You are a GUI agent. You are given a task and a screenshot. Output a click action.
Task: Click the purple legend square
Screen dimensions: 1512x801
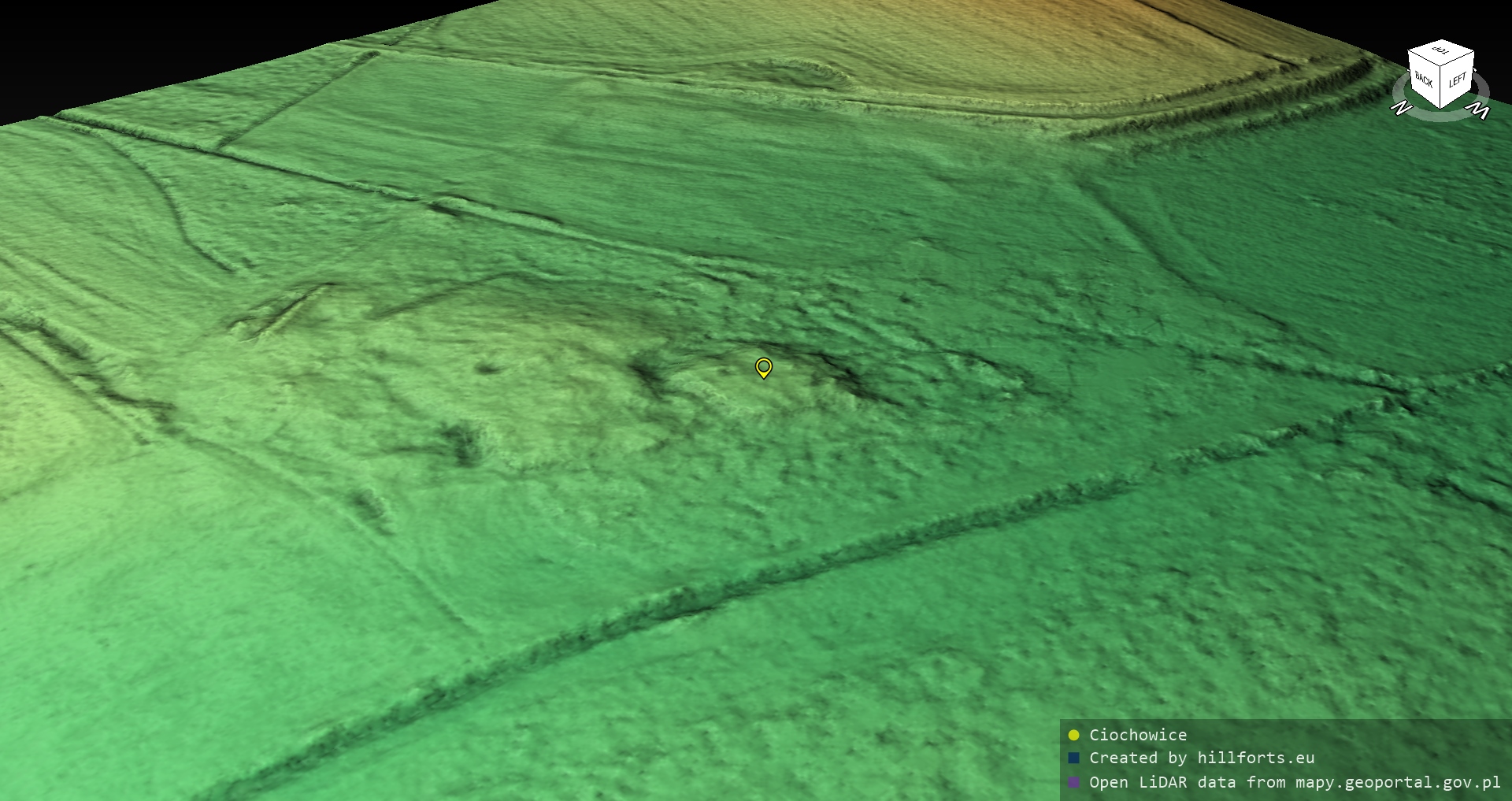click(1073, 782)
